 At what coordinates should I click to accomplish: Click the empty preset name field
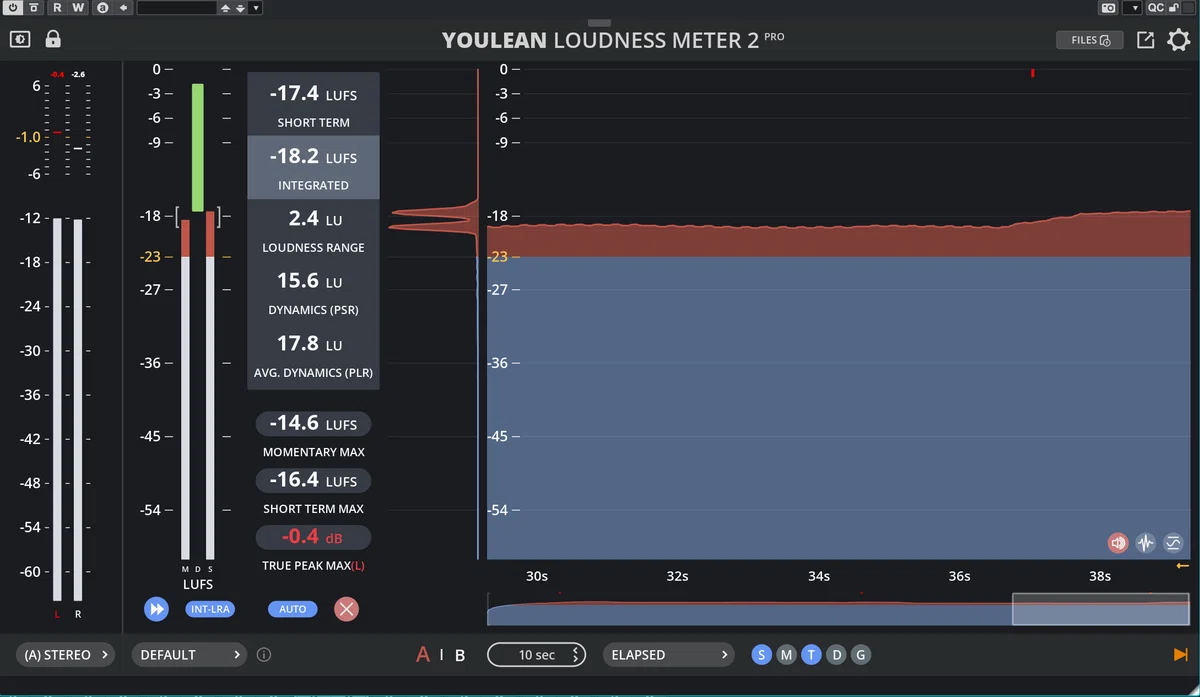(x=177, y=8)
